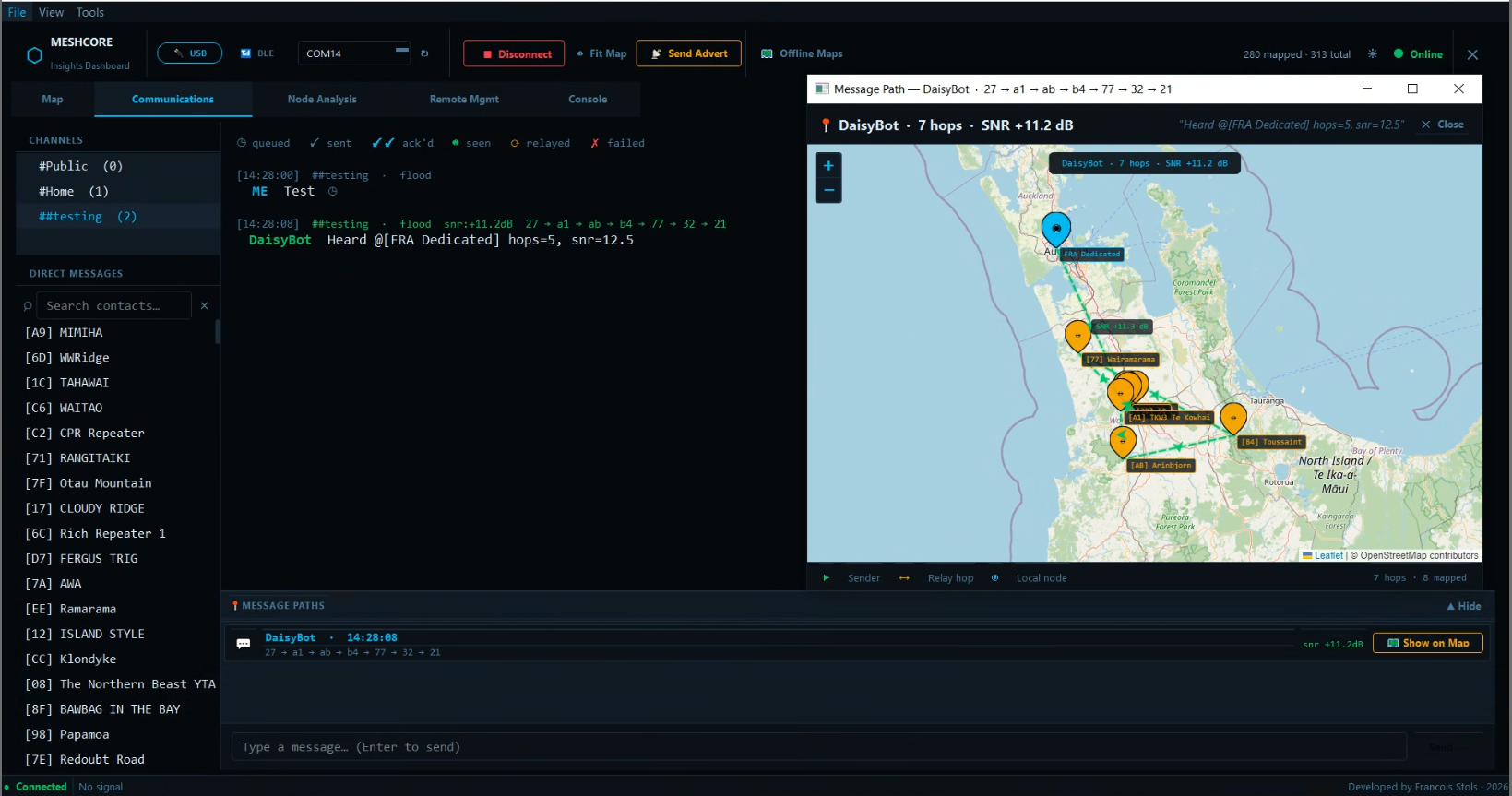
Task: Close the message path panel with Close button
Action: click(x=1443, y=125)
